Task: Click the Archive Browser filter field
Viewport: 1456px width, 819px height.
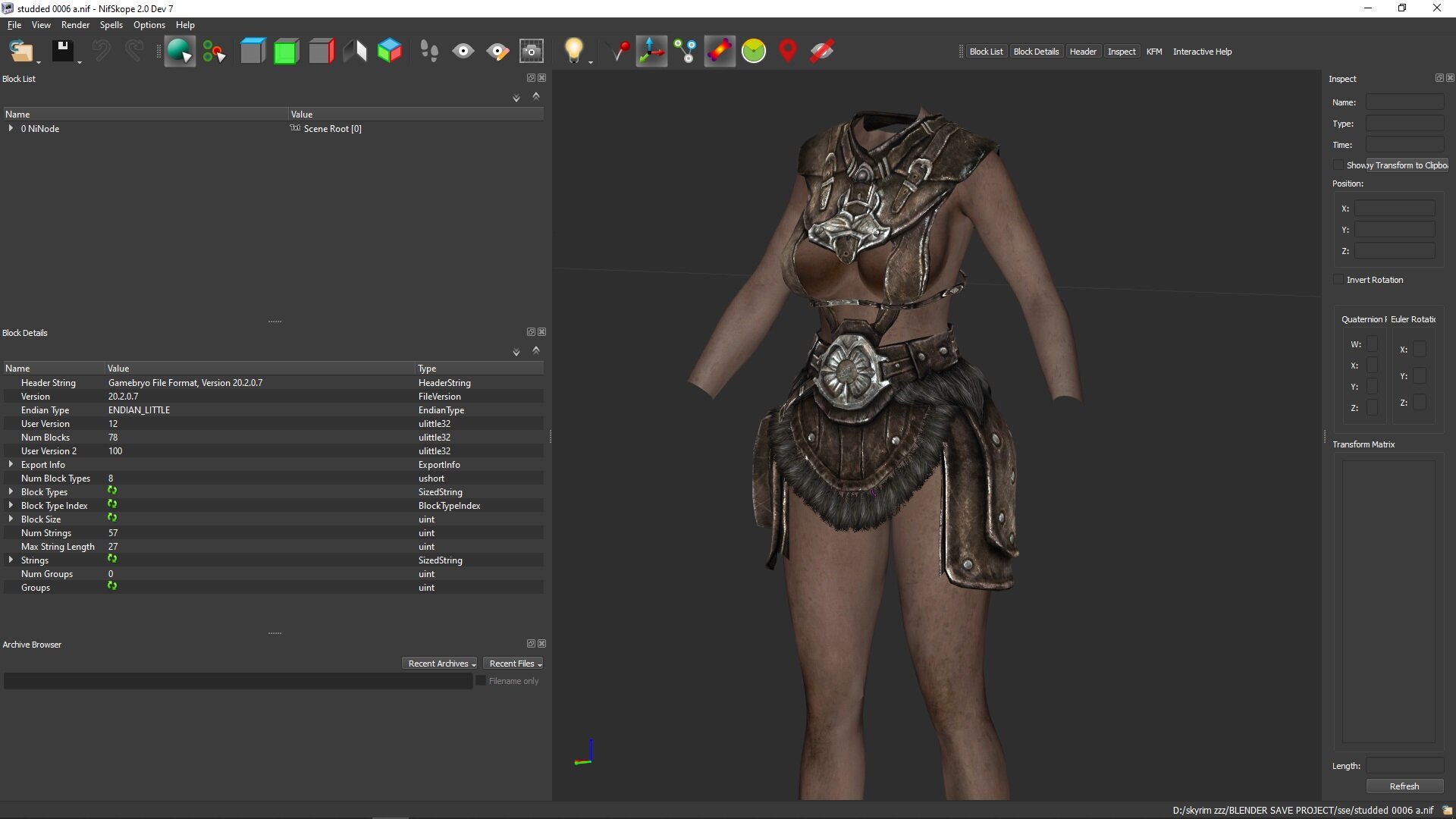Action: pos(238,681)
